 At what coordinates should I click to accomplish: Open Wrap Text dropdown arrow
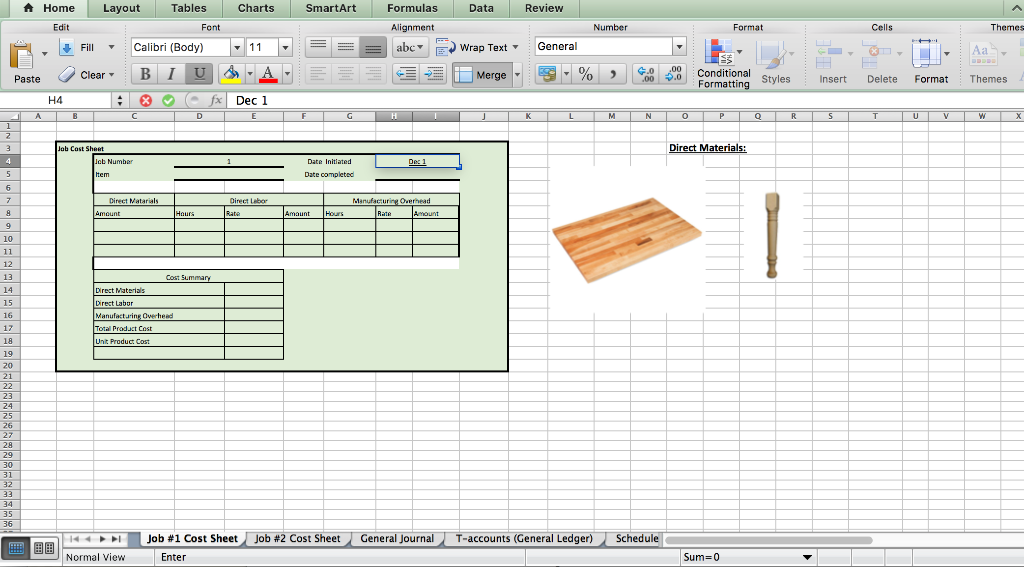point(515,47)
